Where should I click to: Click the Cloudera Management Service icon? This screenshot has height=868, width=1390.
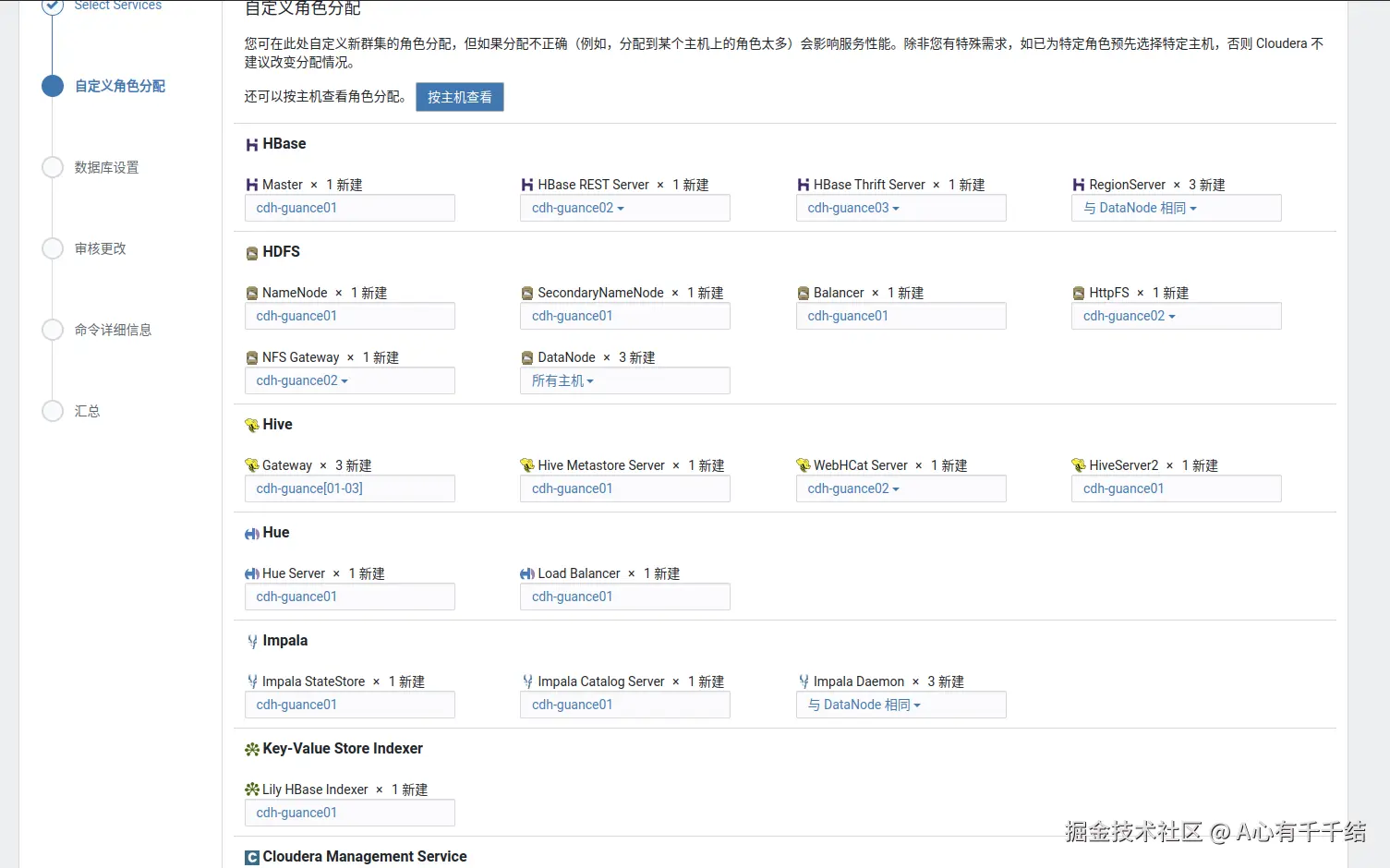pos(251,858)
